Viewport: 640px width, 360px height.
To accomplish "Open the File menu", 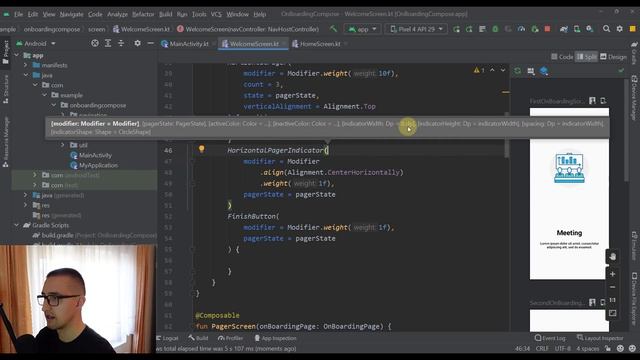I will pyautogui.click(x=18, y=14).
